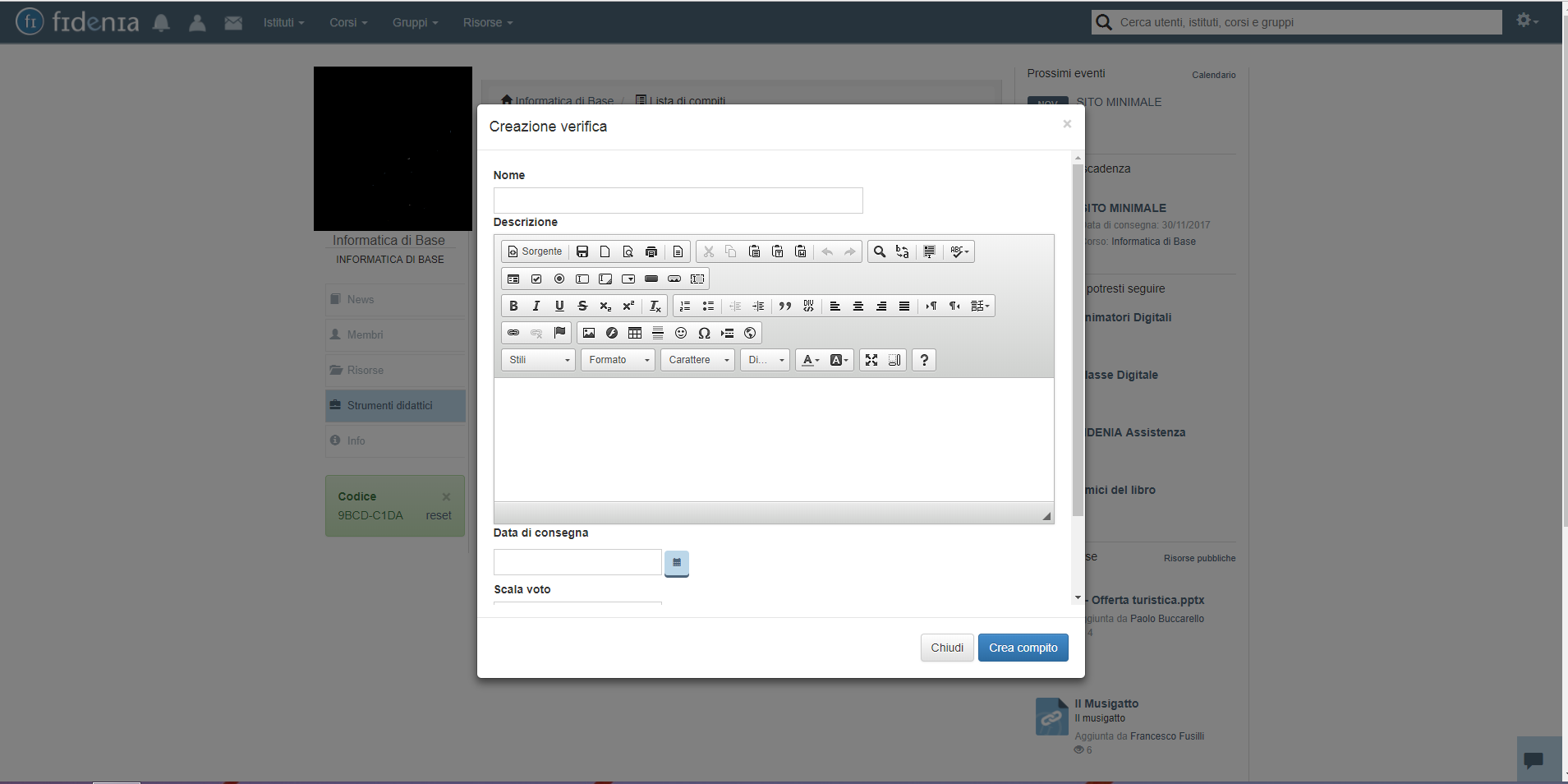The width and height of the screenshot is (1568, 784).
Task: Insert a link in the description
Action: point(513,333)
